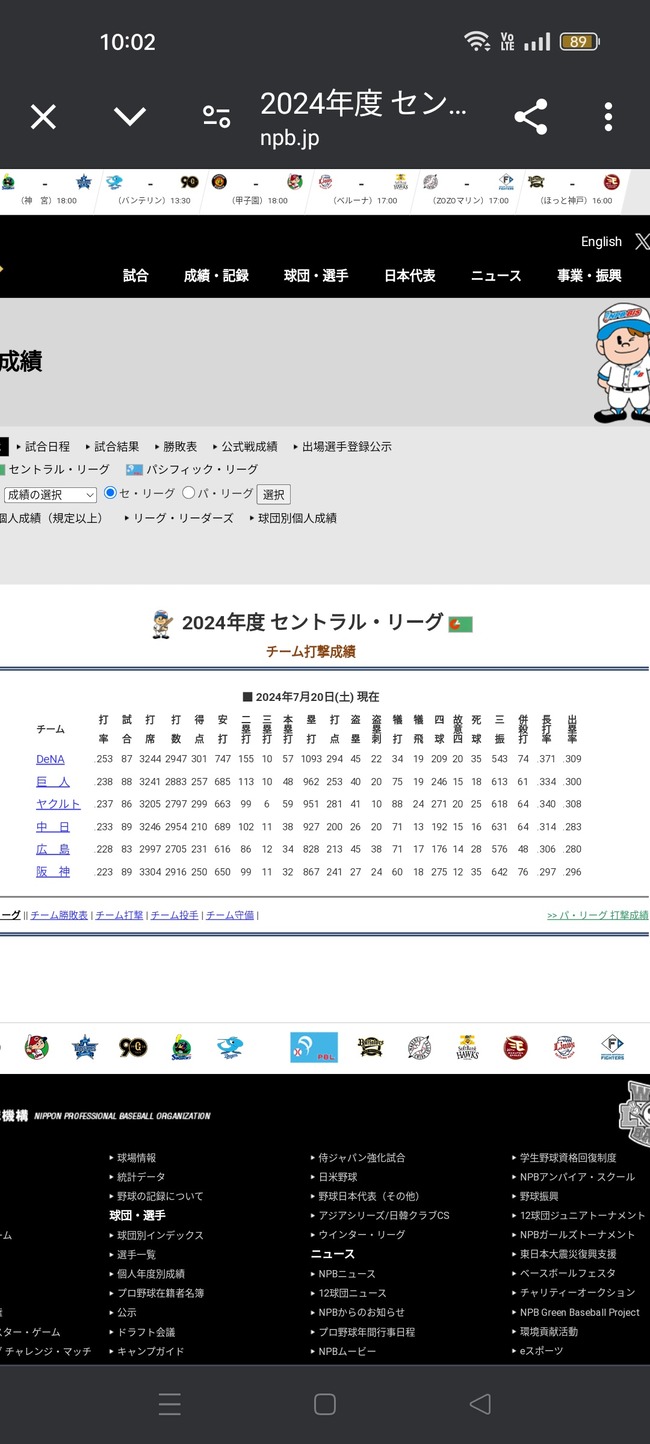Open the 試合 menu
Image resolution: width=650 pixels, height=1444 pixels.
point(136,275)
